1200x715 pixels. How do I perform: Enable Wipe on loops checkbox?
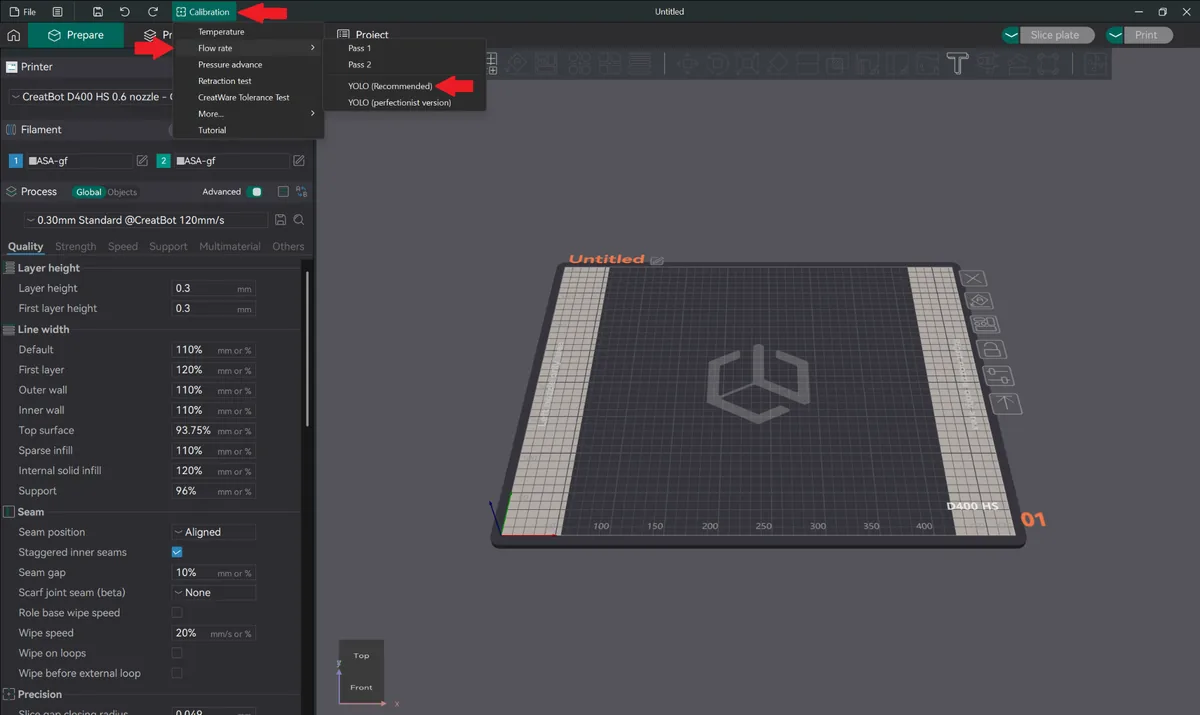(177, 653)
